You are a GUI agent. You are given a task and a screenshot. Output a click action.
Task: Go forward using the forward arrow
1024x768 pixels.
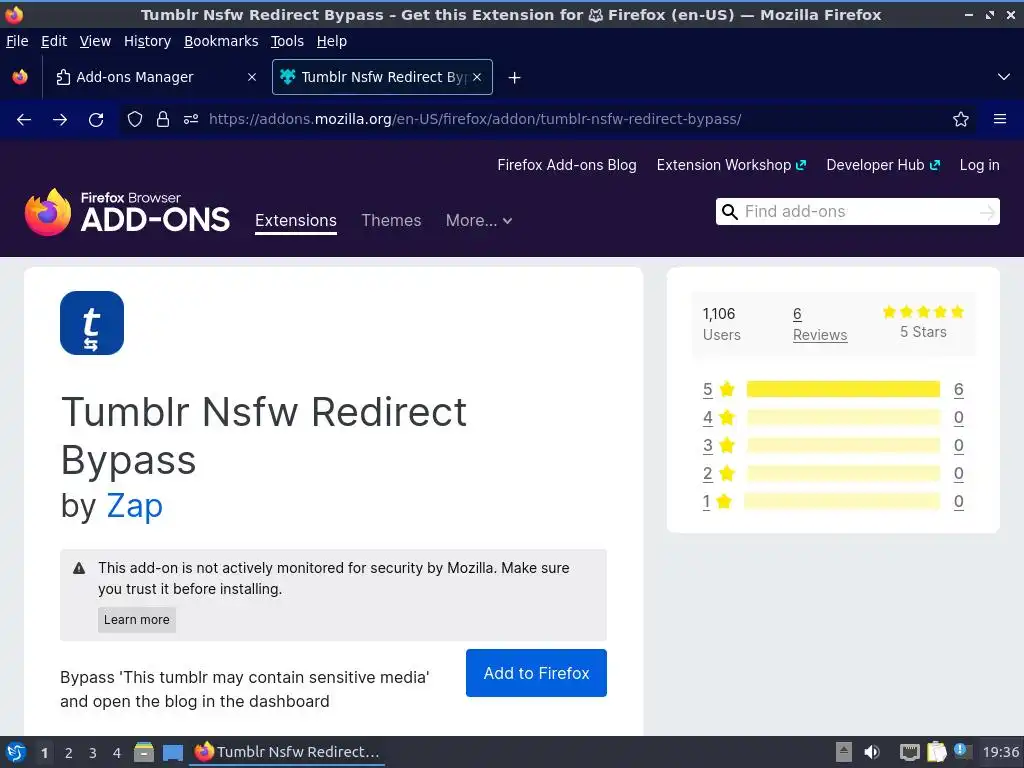coord(60,120)
